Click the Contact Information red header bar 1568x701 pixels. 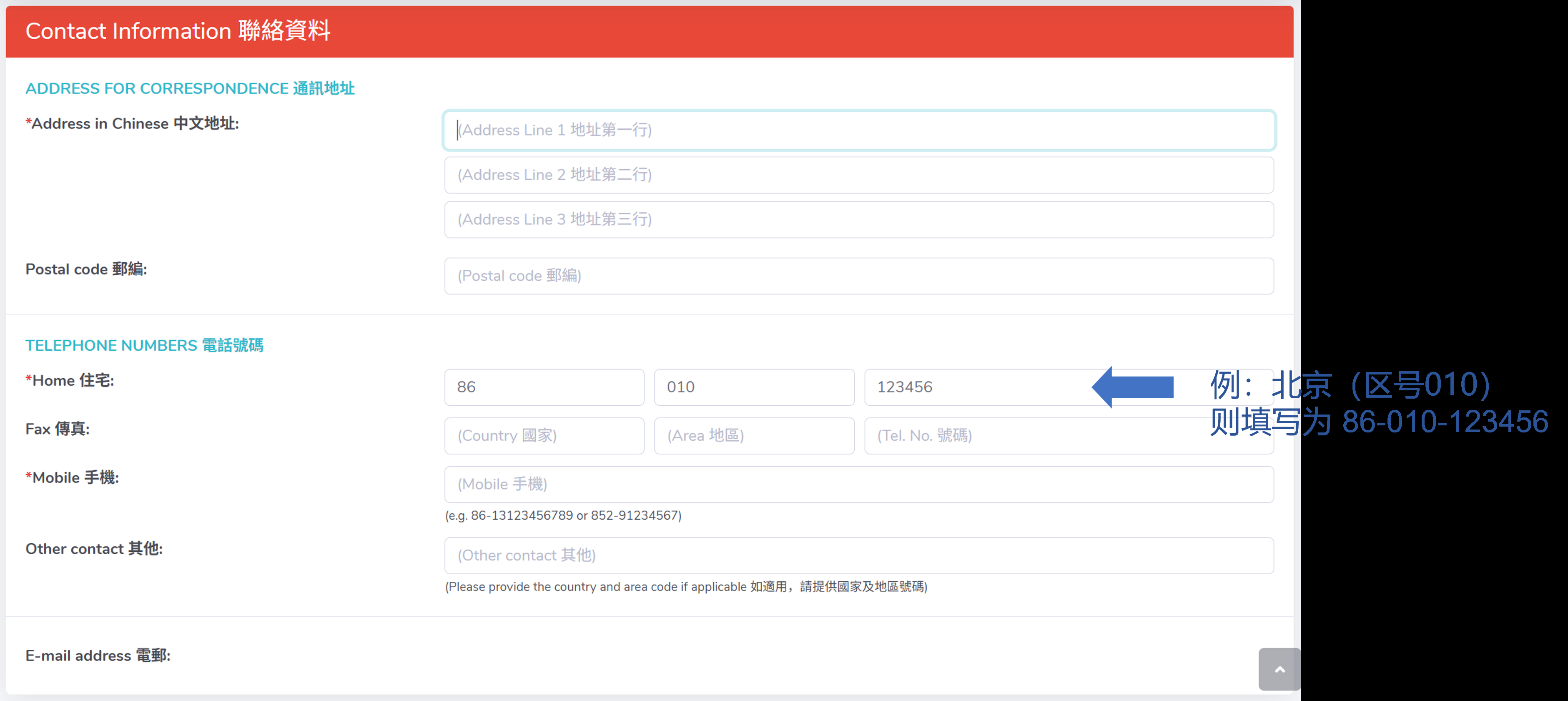[649, 32]
